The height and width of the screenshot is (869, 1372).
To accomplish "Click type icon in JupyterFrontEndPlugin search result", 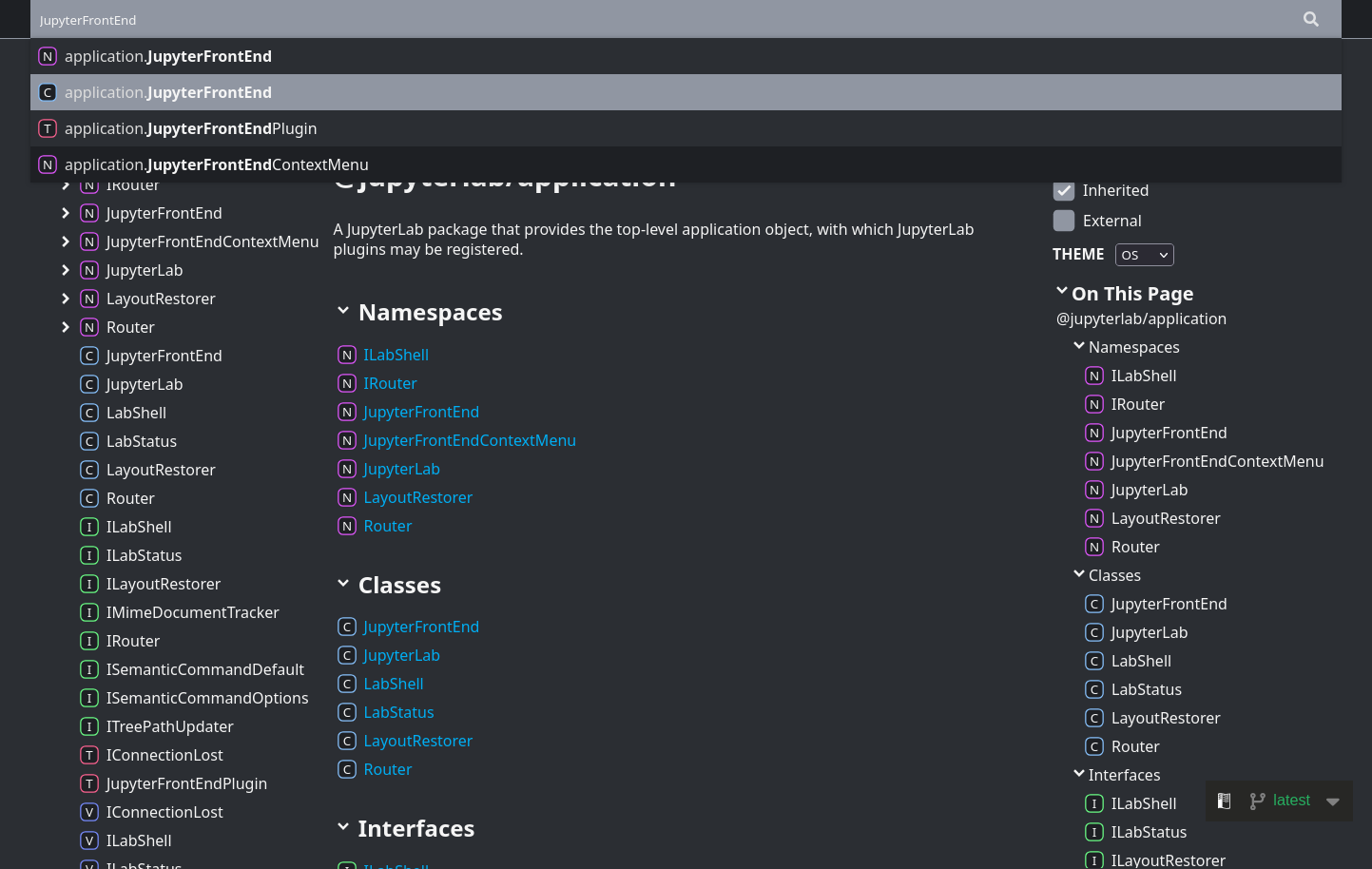I will click(48, 128).
